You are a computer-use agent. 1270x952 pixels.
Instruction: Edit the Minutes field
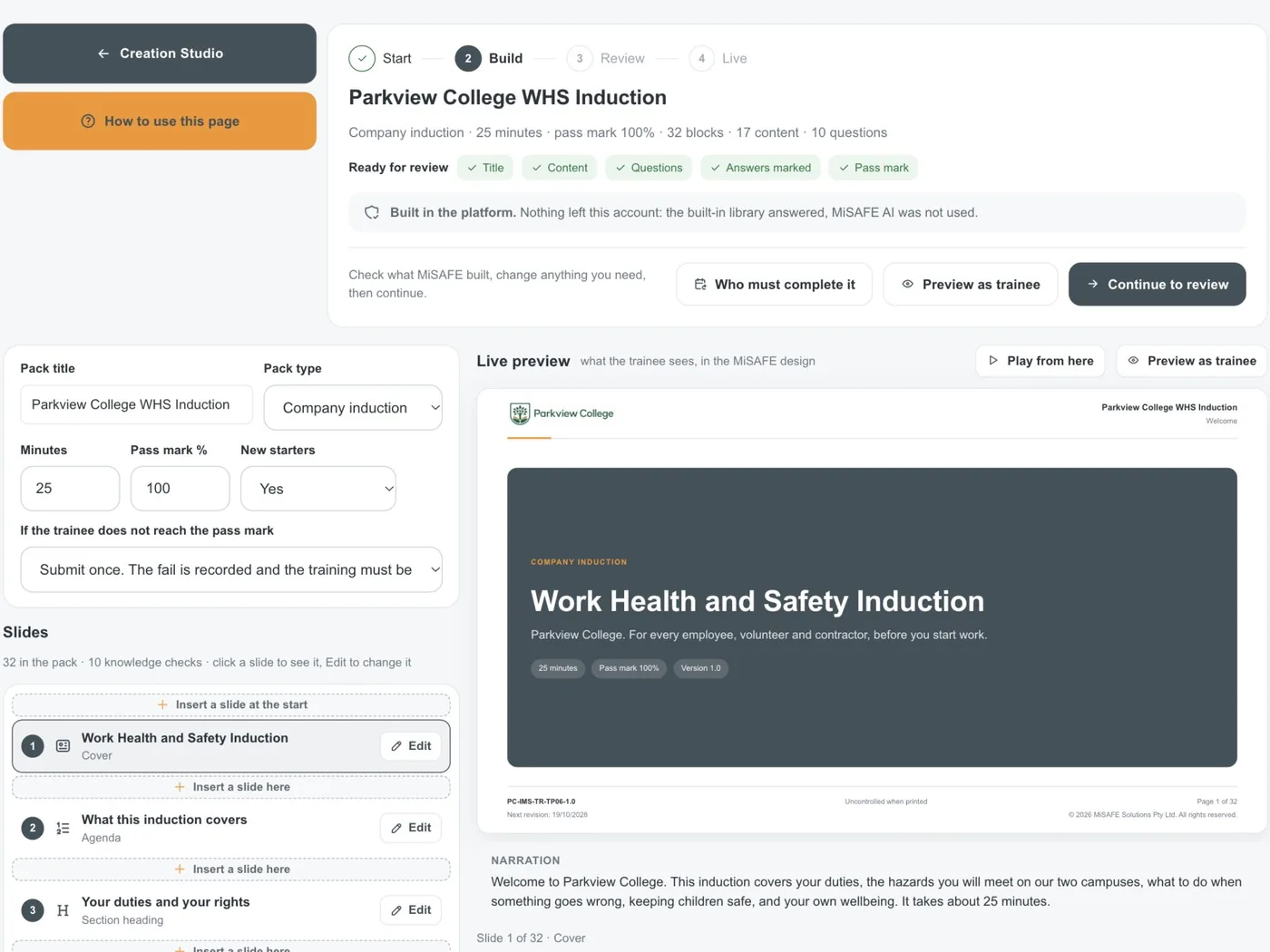70,489
